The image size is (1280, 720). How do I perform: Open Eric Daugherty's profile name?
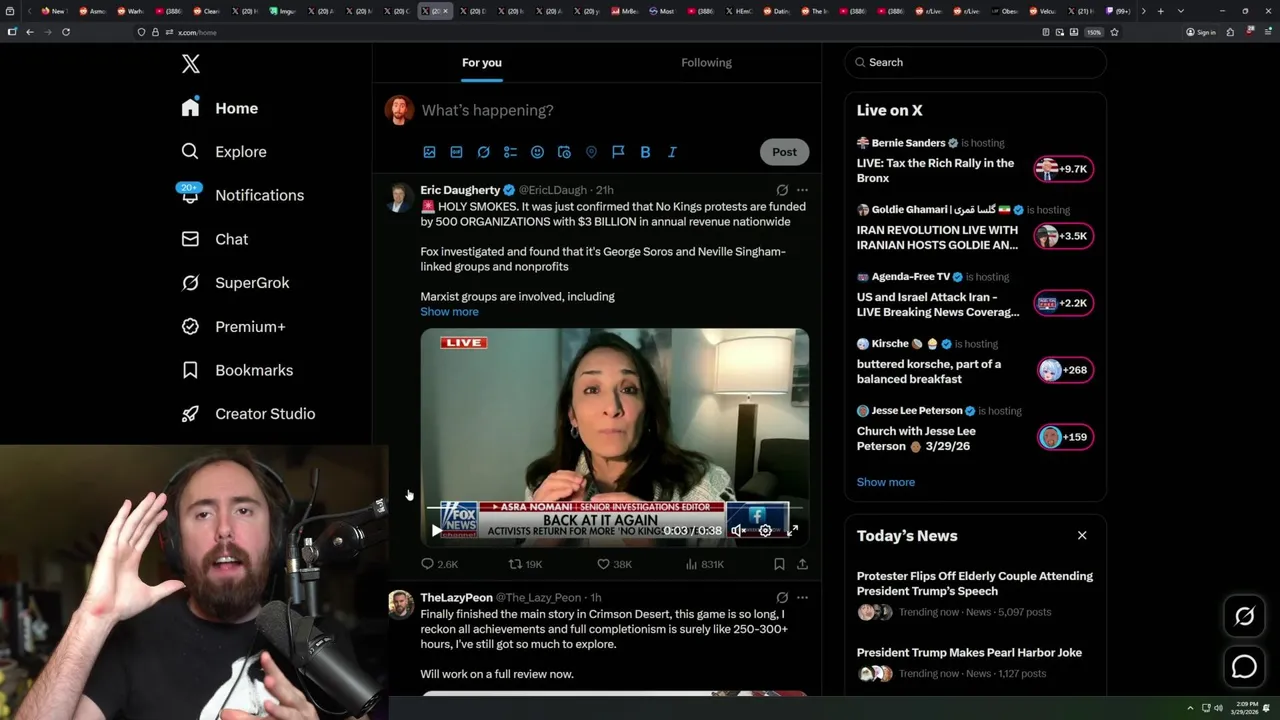[460, 190]
